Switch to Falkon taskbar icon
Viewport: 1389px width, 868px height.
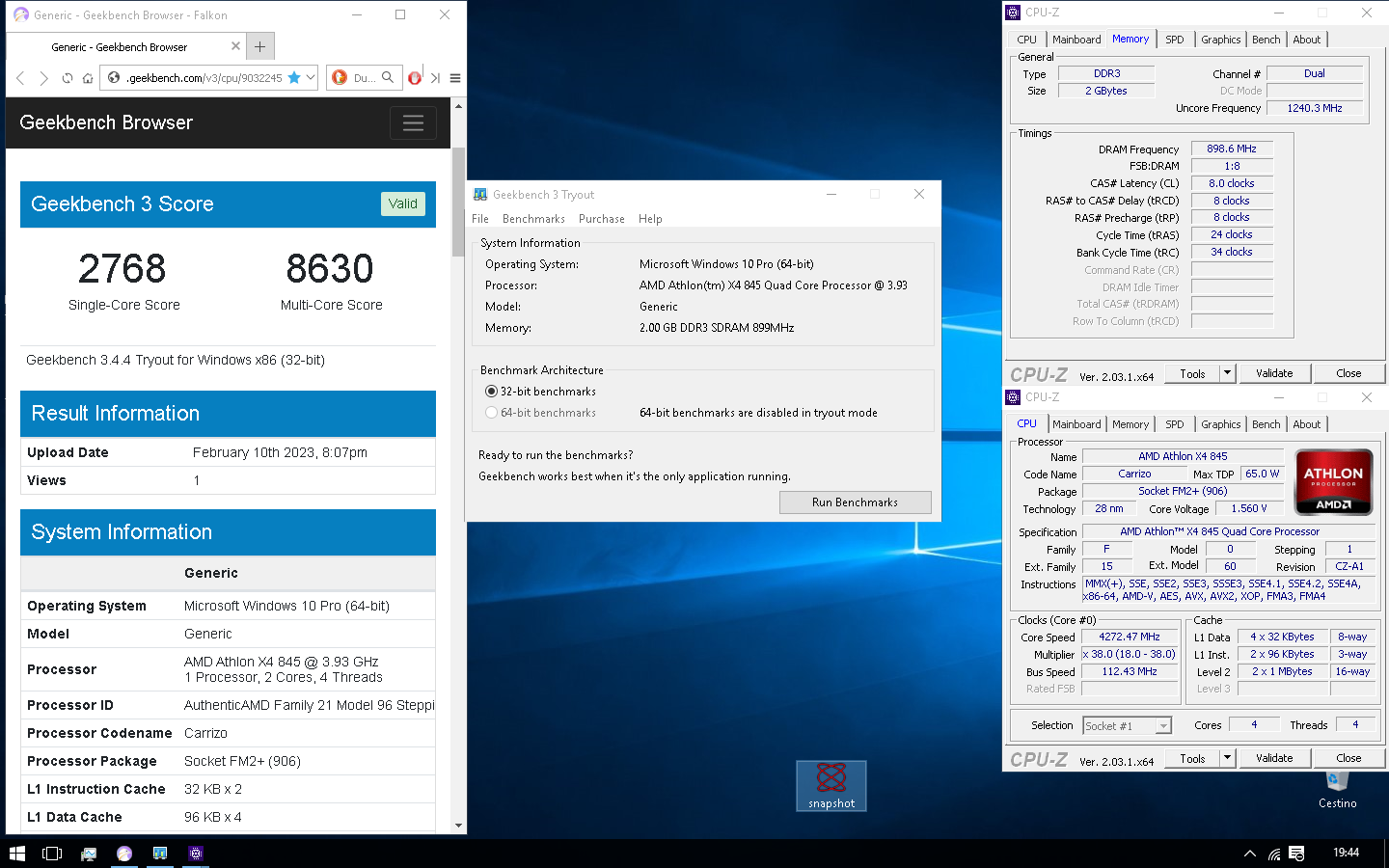pyautogui.click(x=124, y=854)
